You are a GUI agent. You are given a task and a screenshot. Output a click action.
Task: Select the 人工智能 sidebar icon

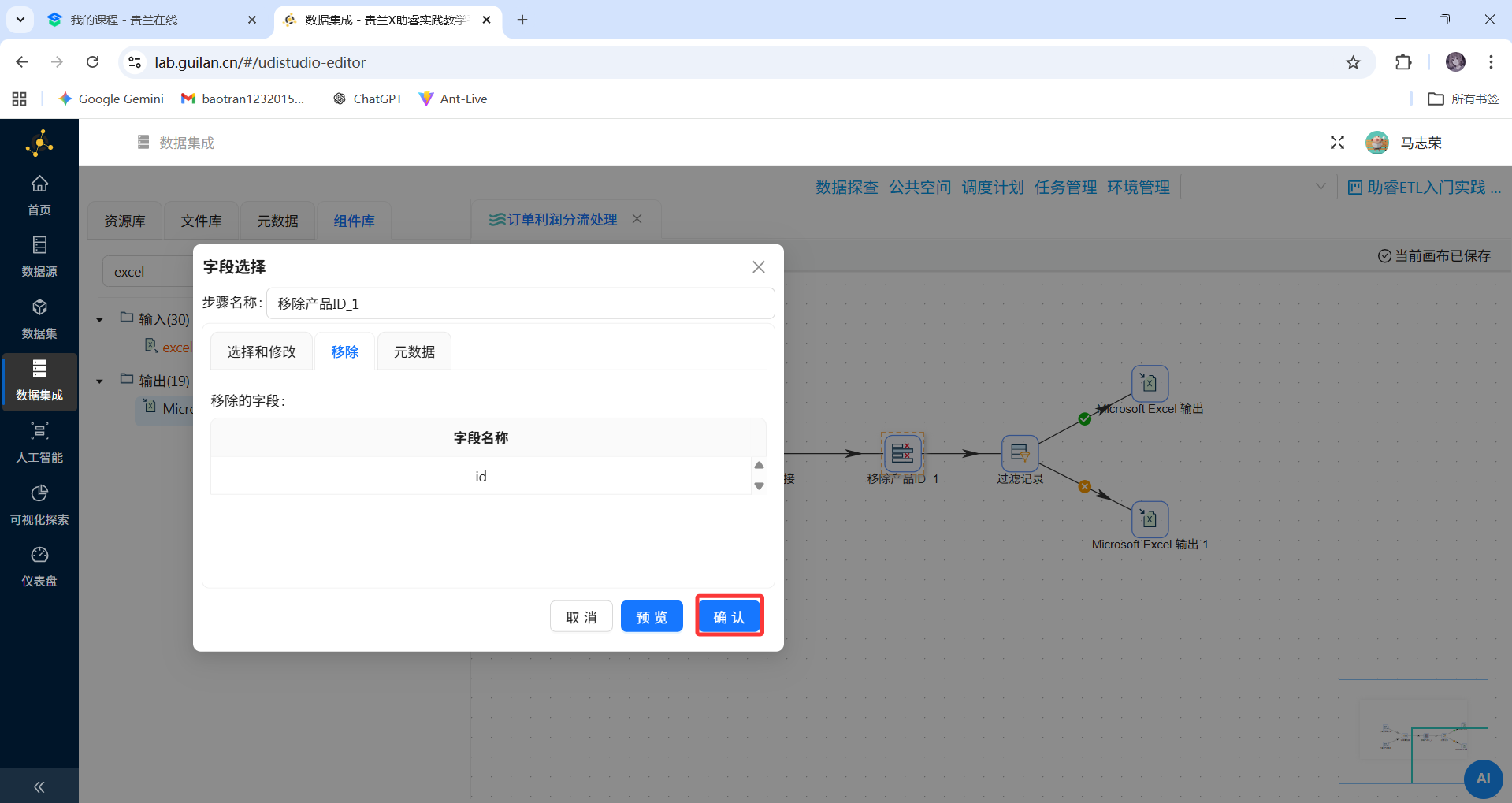pos(39,441)
